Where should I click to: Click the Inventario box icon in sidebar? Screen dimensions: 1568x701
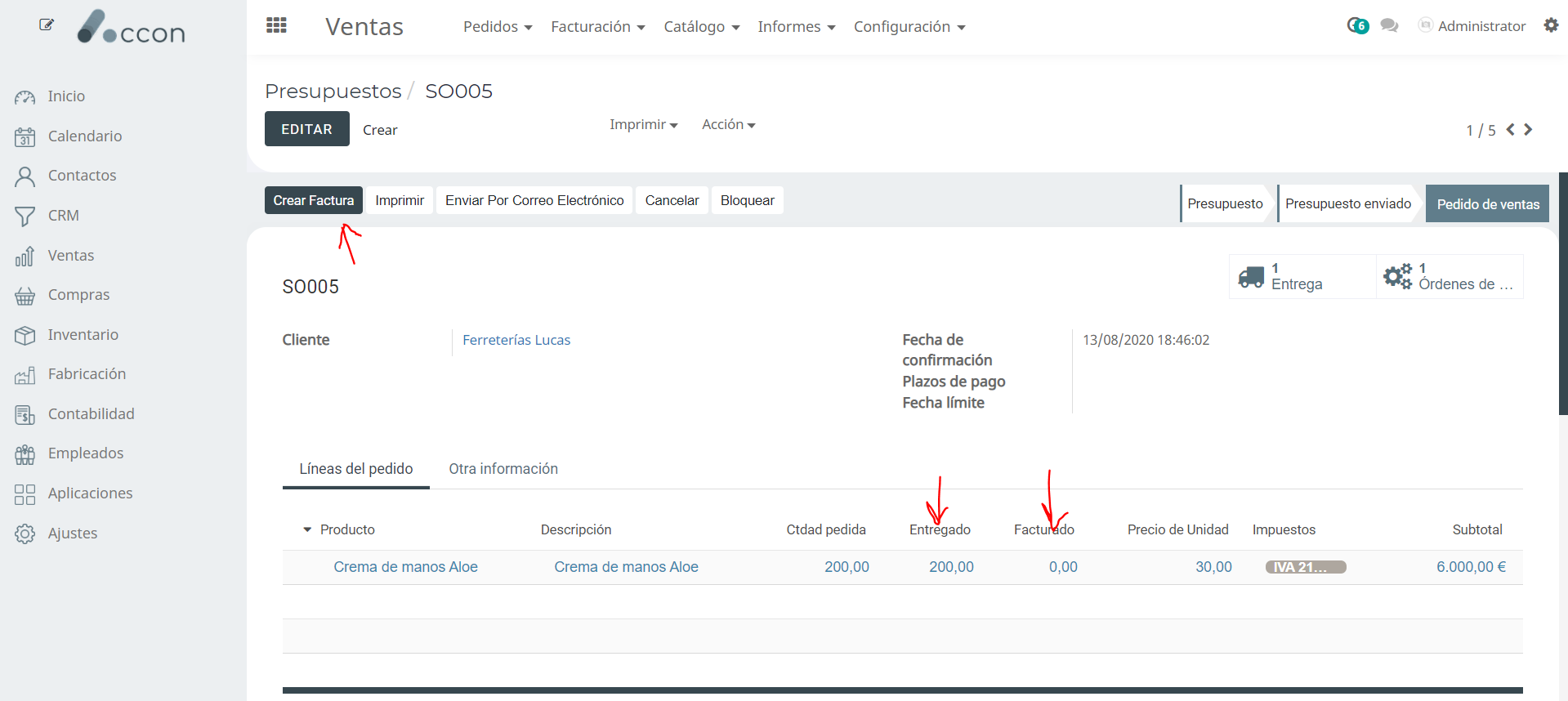point(25,335)
